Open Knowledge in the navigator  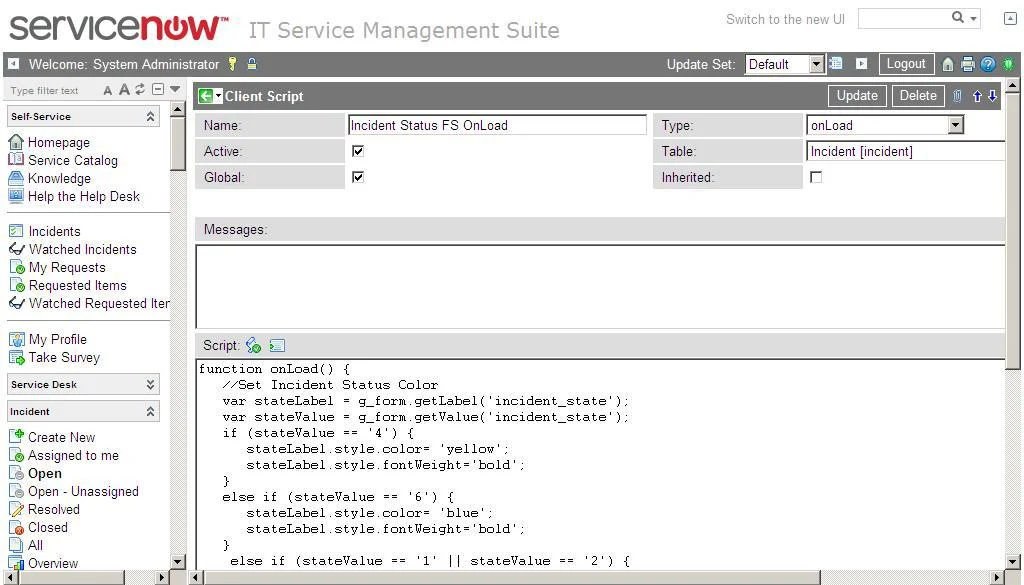[59, 178]
